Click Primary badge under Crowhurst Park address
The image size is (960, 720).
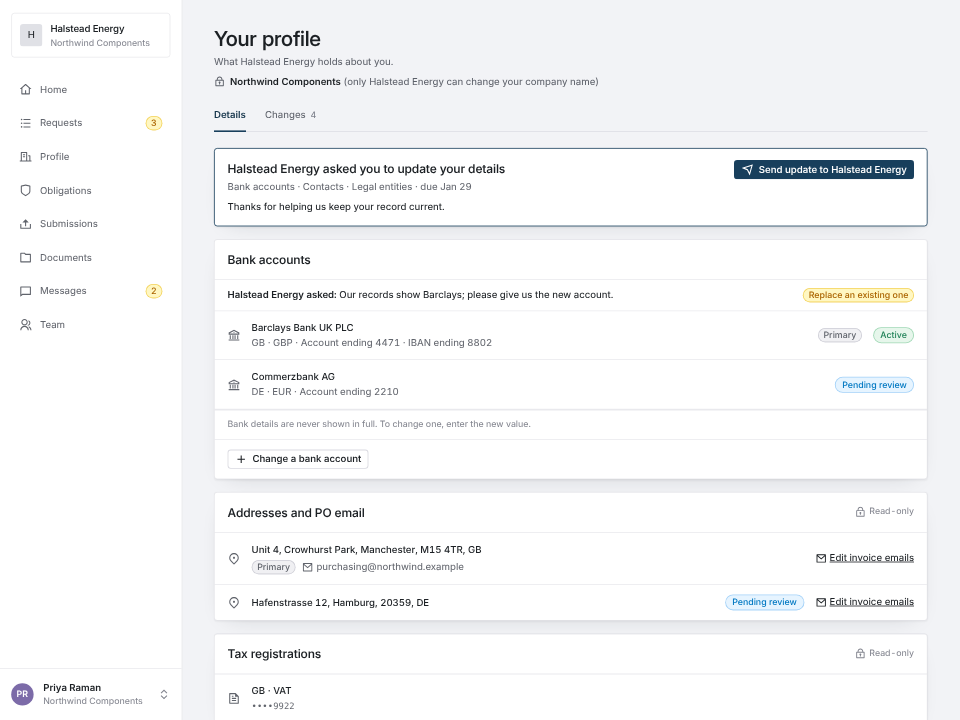(x=273, y=567)
